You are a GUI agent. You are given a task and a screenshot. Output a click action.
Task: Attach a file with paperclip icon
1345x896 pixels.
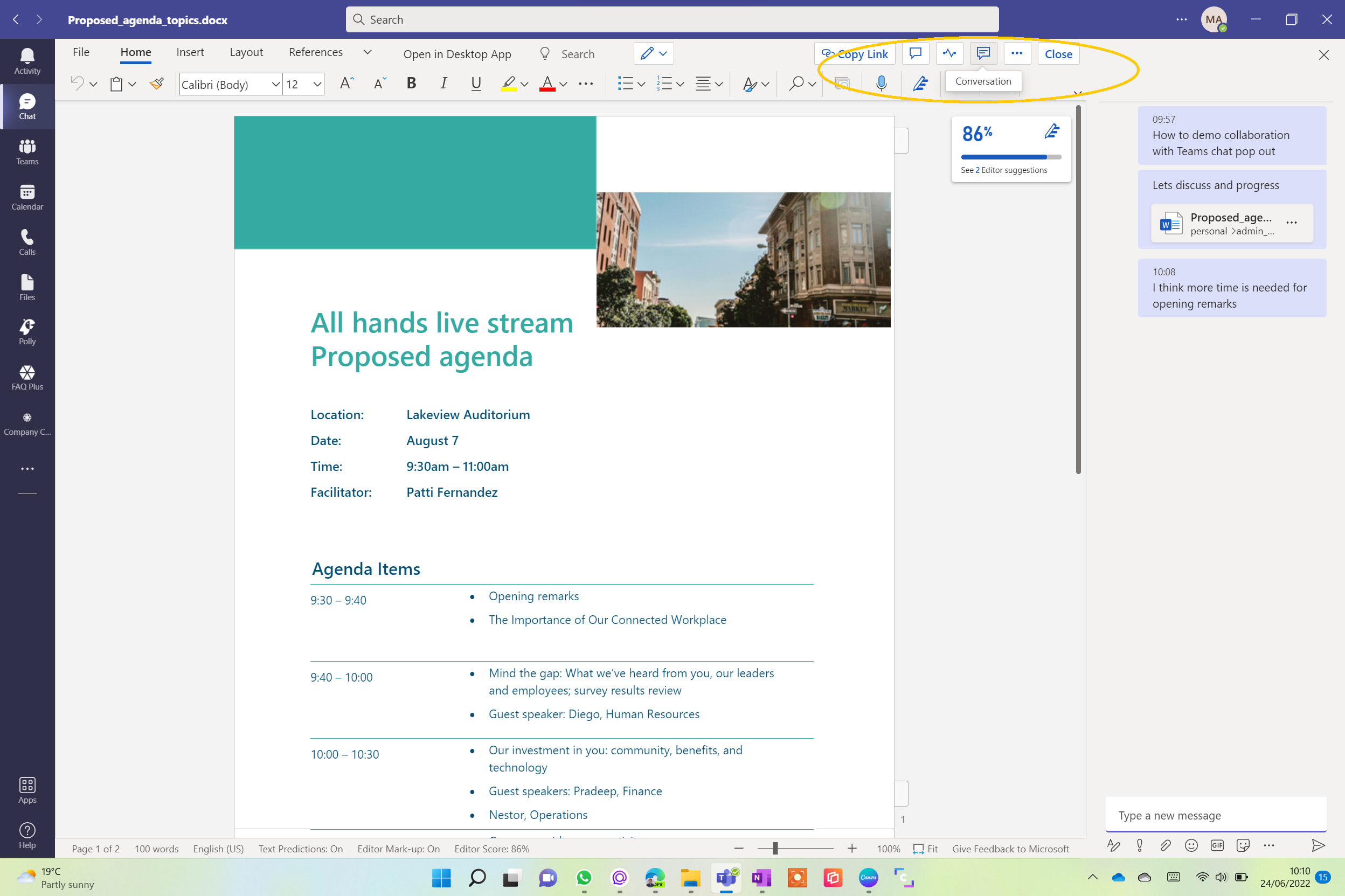[1165, 845]
